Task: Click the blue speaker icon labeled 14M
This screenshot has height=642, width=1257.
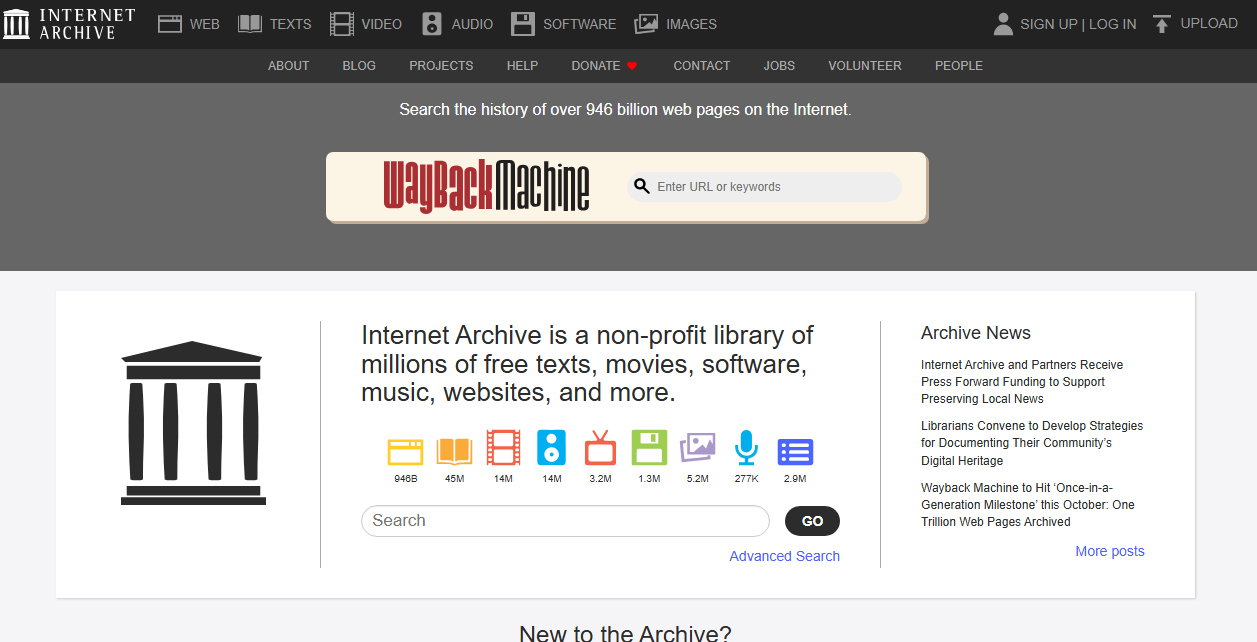Action: [x=552, y=448]
